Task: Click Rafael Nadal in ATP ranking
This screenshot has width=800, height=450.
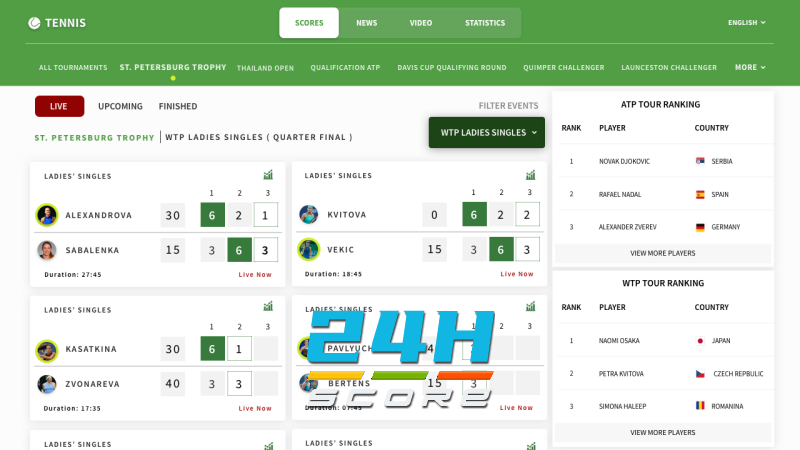Action: point(620,194)
